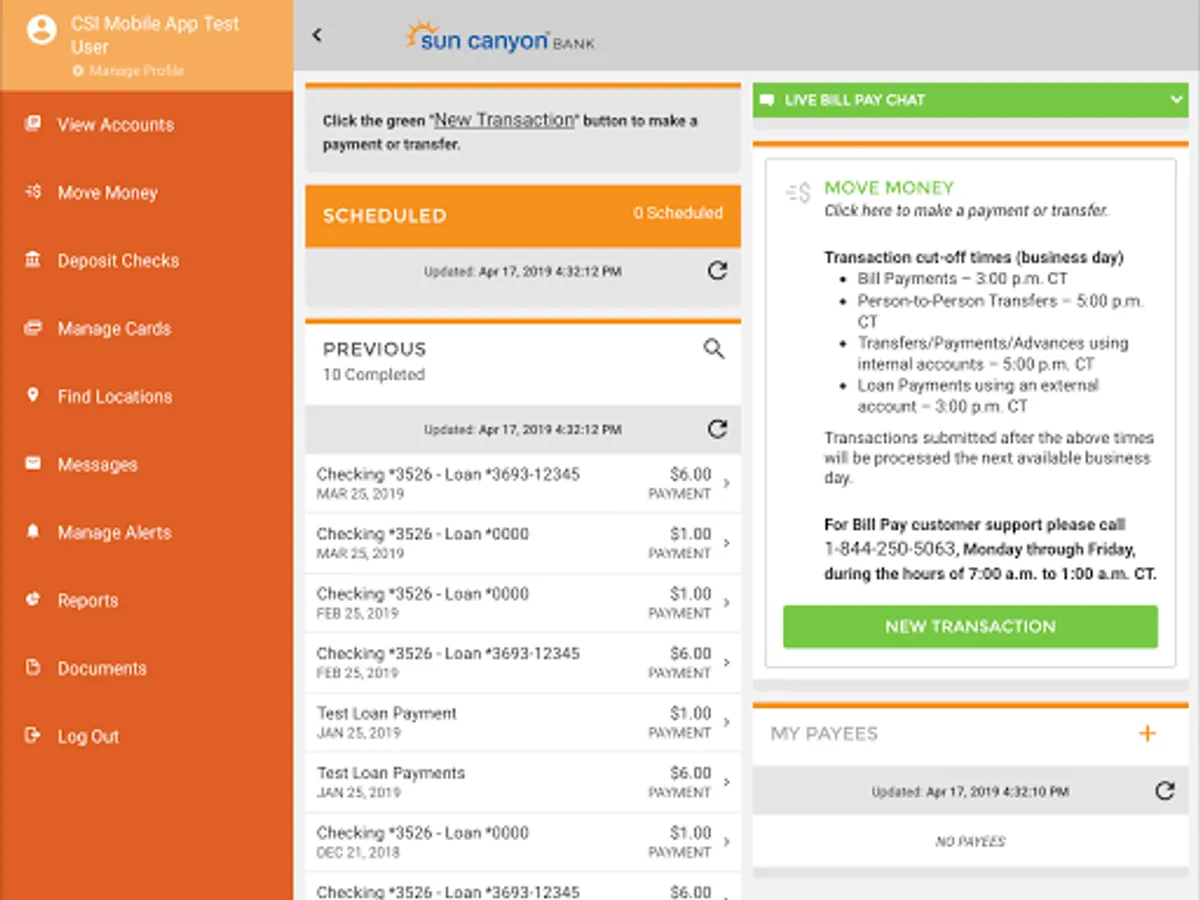Viewport: 1200px width, 900px height.
Task: Click the CSI Mobile App Test User name
Action: click(x=155, y=35)
